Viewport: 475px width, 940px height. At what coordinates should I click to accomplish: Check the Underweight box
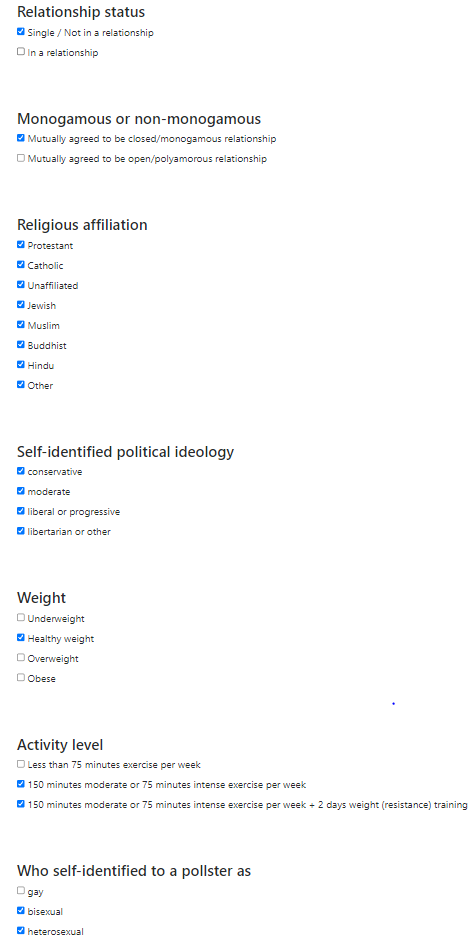click(21, 617)
